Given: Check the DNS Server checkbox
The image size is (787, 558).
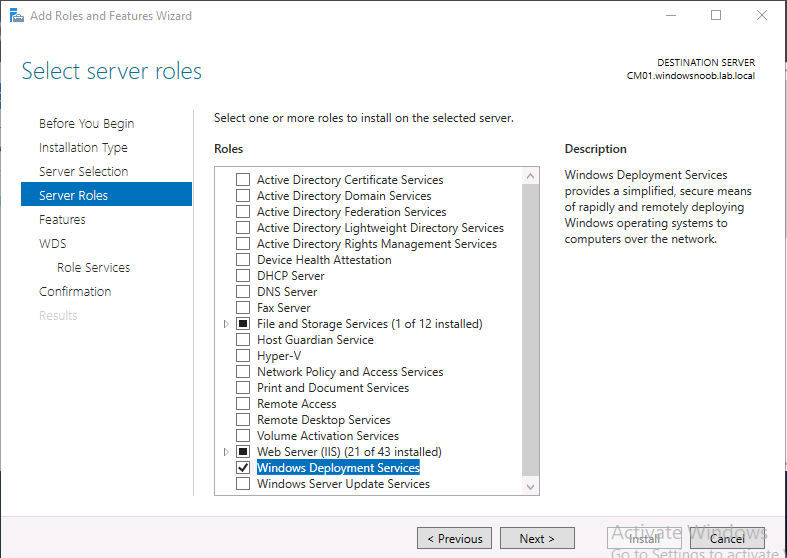Looking at the screenshot, I should (243, 292).
